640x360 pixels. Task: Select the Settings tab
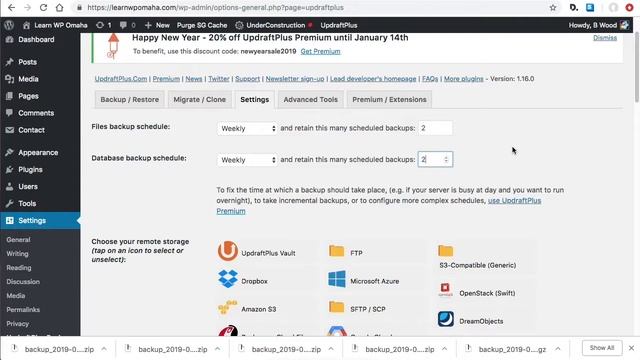pyautogui.click(x=254, y=100)
